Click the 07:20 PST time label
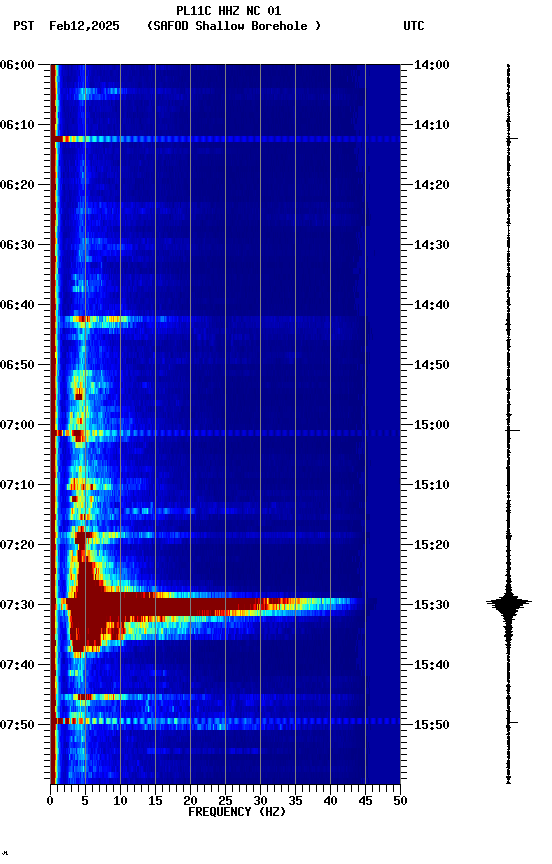The width and height of the screenshot is (552, 864). [x=17, y=545]
